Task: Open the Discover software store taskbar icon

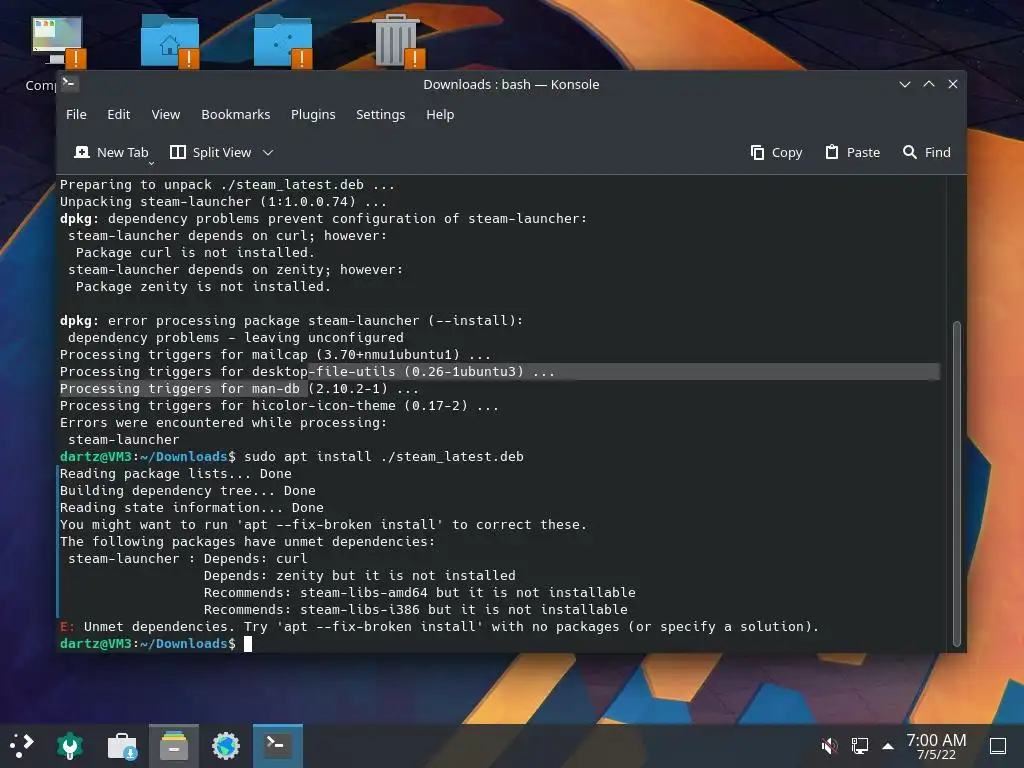Action: click(122, 745)
